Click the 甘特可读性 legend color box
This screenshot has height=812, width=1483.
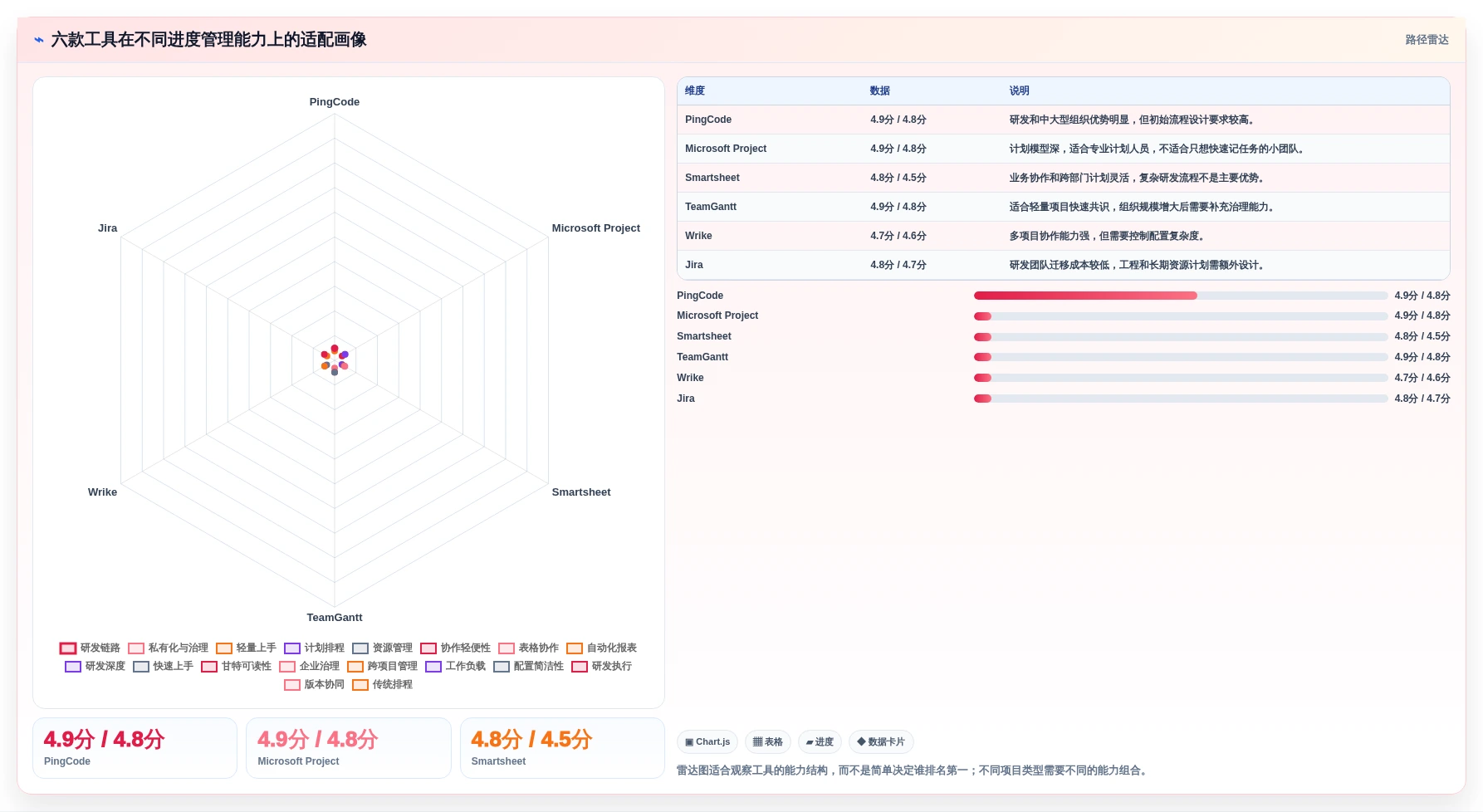(x=209, y=666)
